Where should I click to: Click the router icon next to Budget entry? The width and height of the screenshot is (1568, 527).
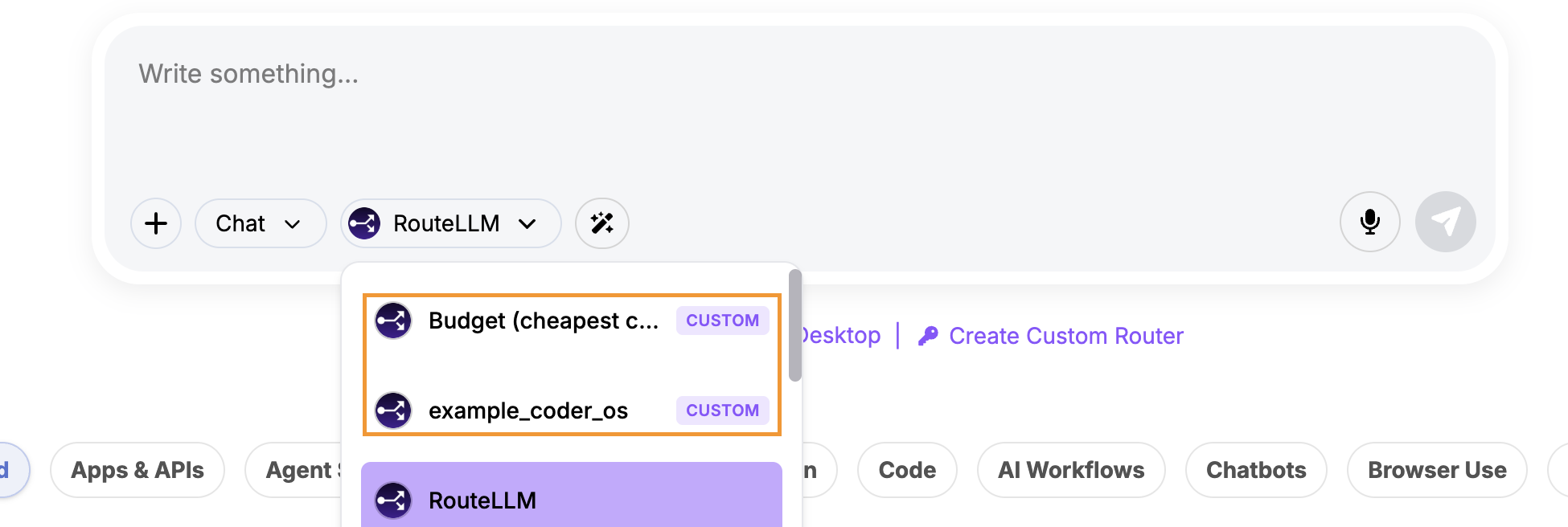pyautogui.click(x=393, y=321)
